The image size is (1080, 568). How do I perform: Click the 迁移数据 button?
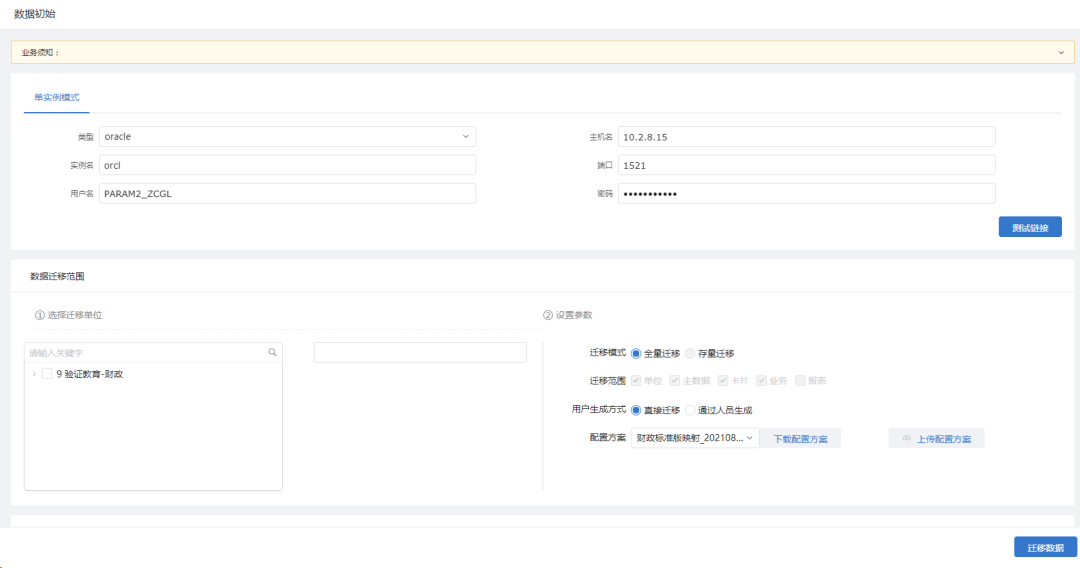tap(1045, 547)
